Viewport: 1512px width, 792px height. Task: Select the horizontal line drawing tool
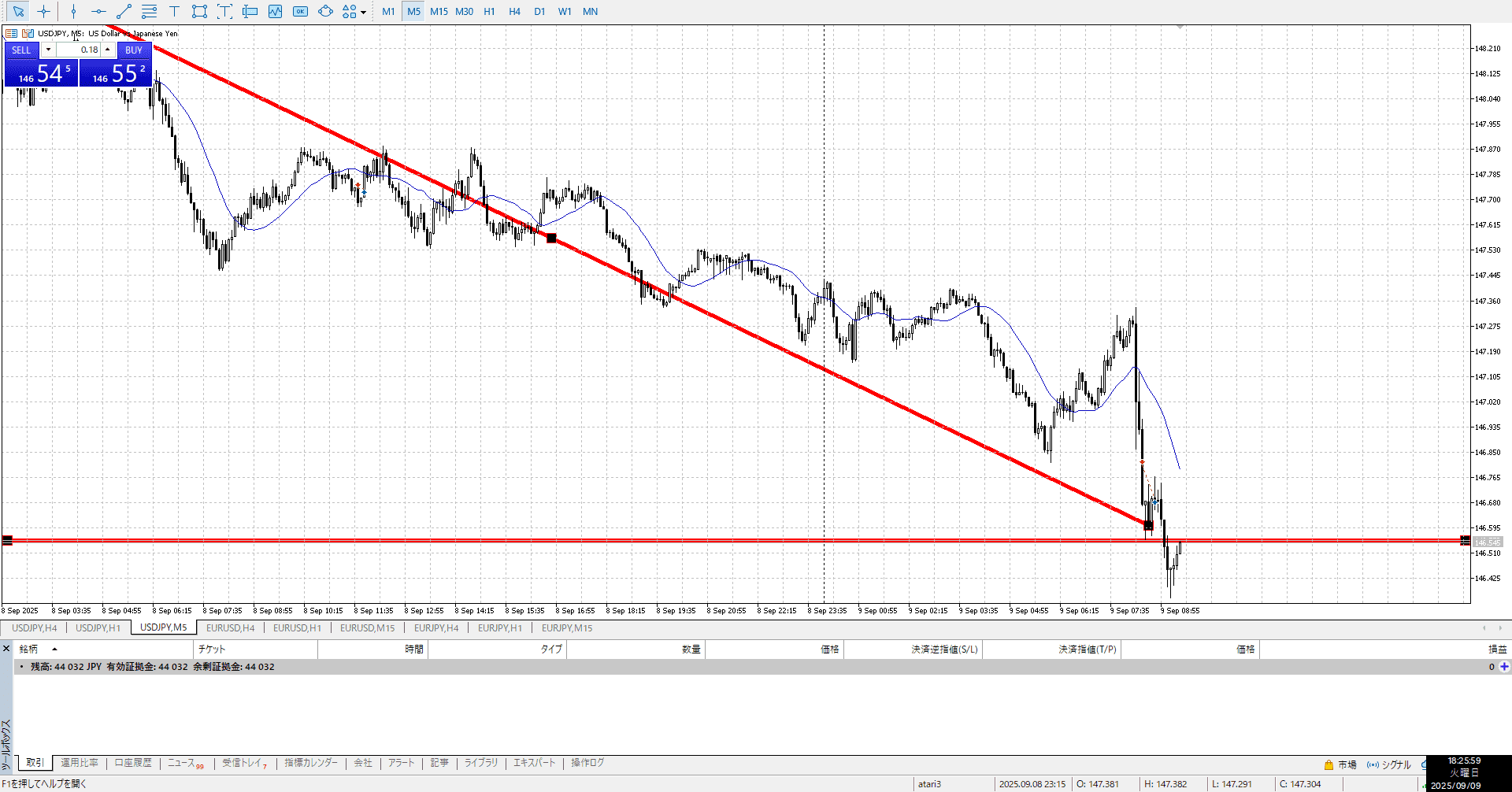tap(98, 12)
